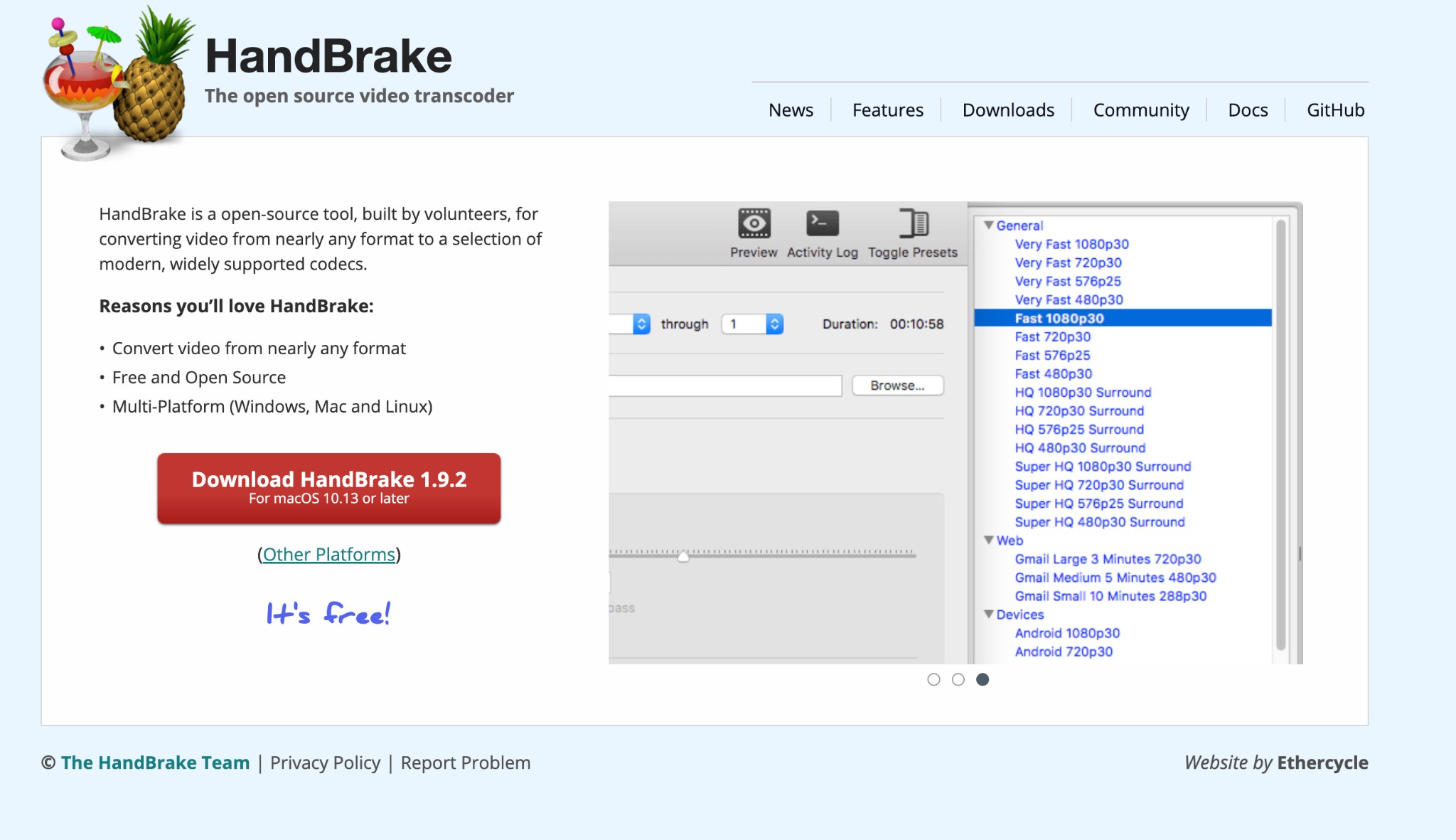The height and width of the screenshot is (840, 1456).
Task: Select the Fast 720p30 preset
Action: tap(1052, 336)
